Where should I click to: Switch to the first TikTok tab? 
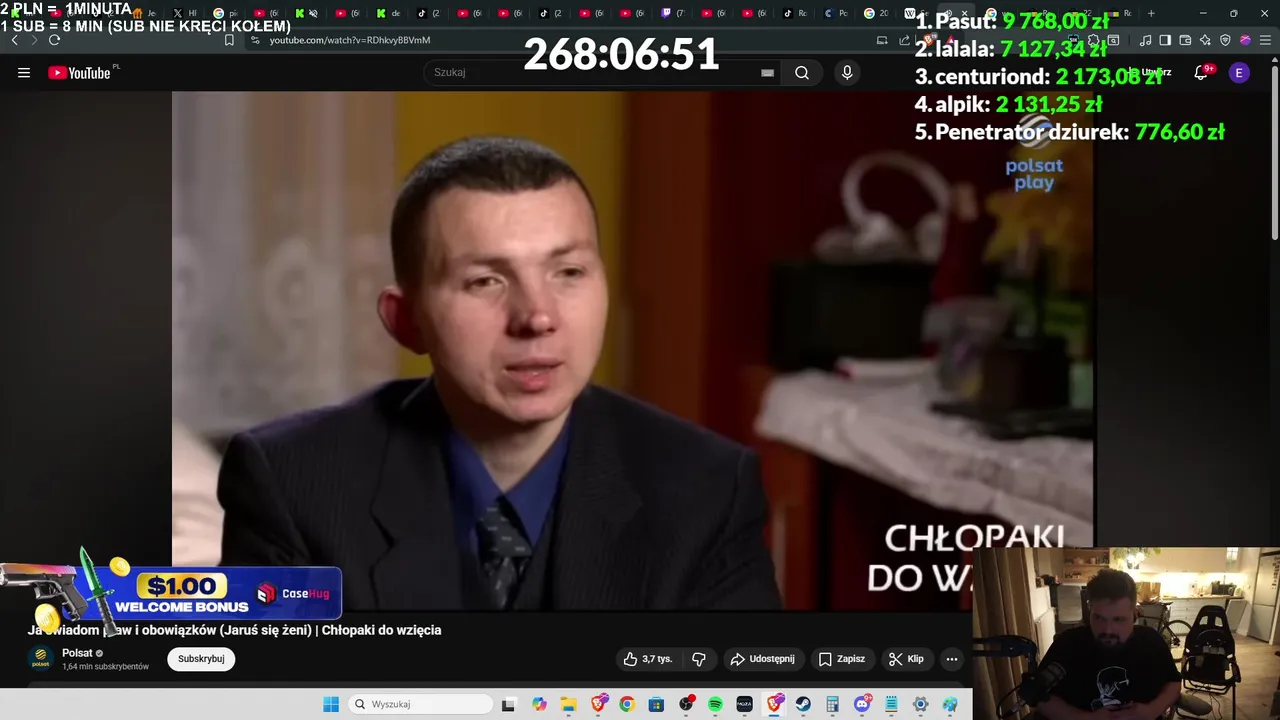point(429,13)
